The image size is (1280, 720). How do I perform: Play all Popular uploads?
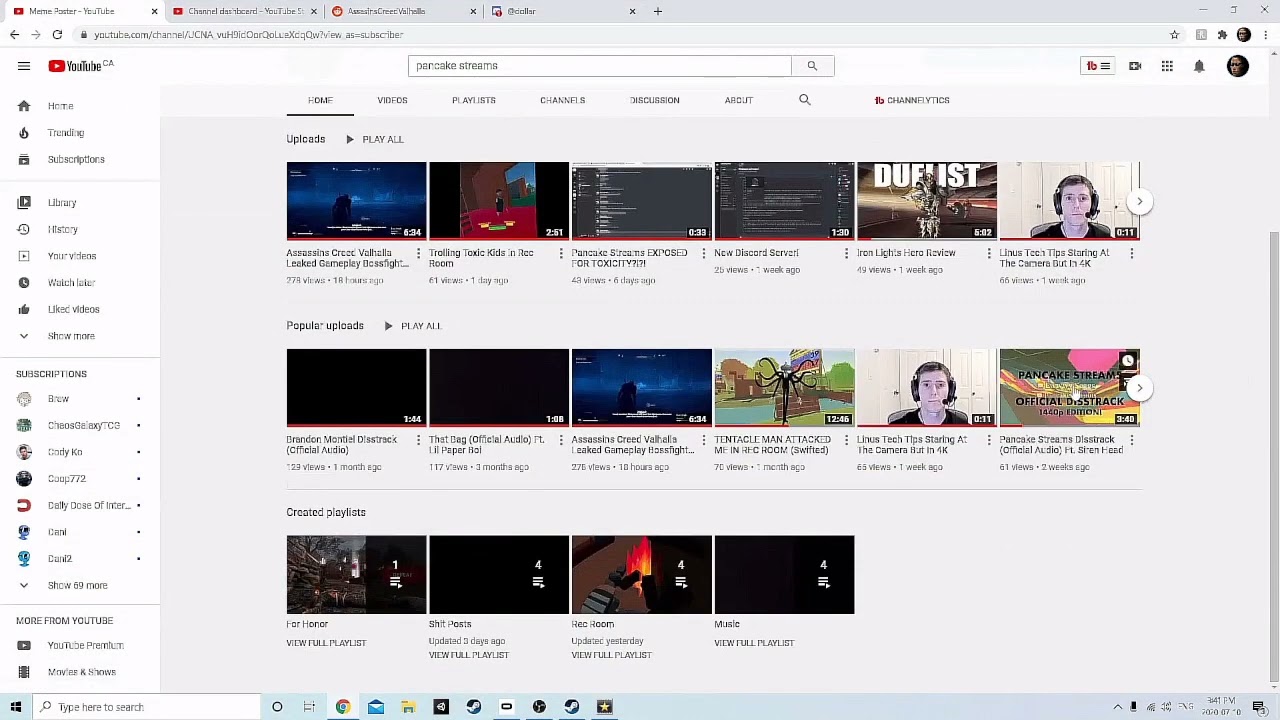(412, 326)
